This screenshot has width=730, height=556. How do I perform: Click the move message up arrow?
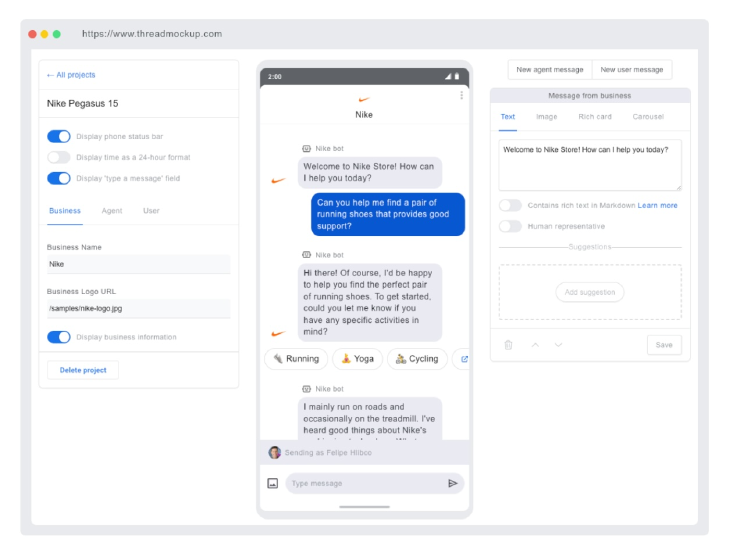click(534, 345)
